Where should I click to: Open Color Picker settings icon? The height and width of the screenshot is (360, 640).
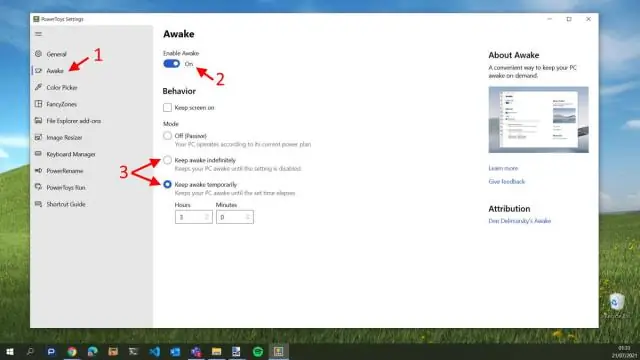(x=38, y=87)
